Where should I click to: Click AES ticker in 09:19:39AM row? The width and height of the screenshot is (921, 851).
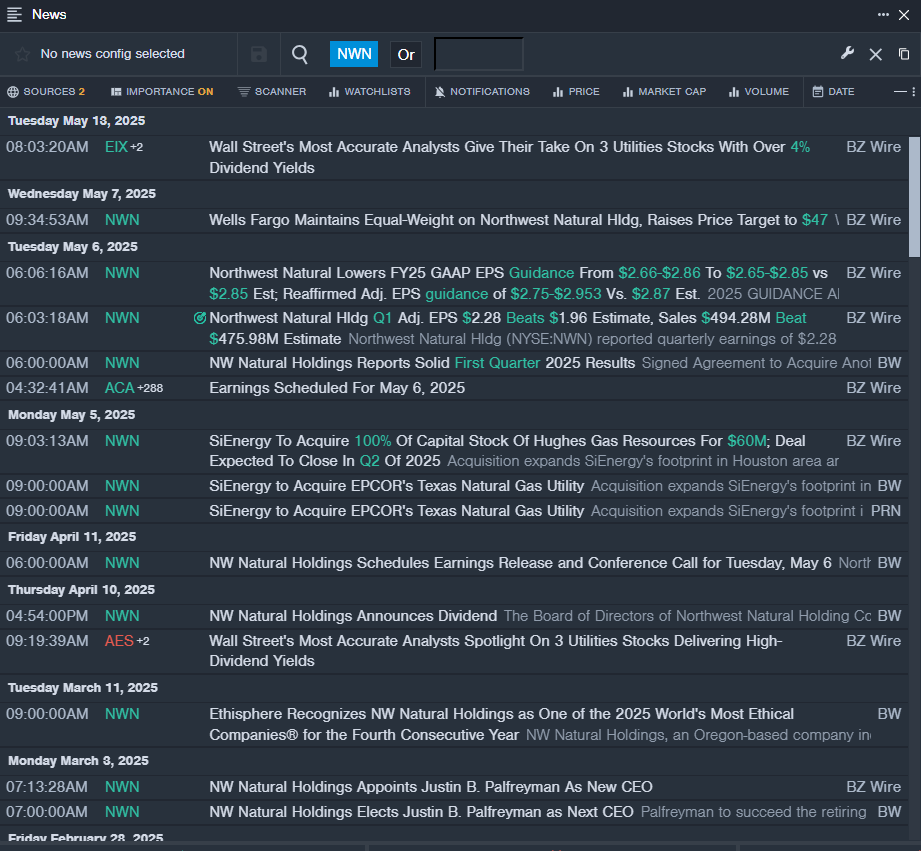coord(119,641)
